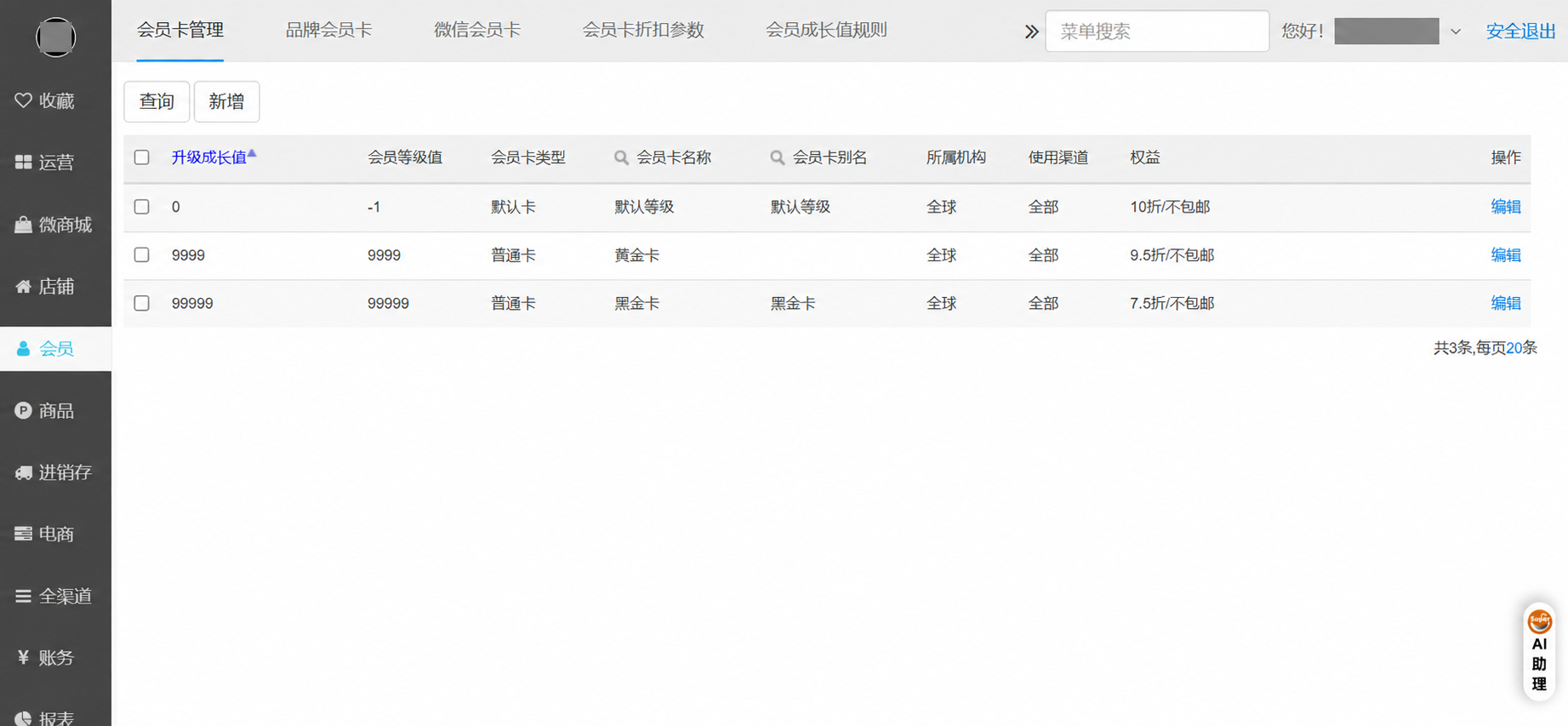Viewport: 1568px width, 726px height.
Task: Click the 新增 add button
Action: pos(226,101)
